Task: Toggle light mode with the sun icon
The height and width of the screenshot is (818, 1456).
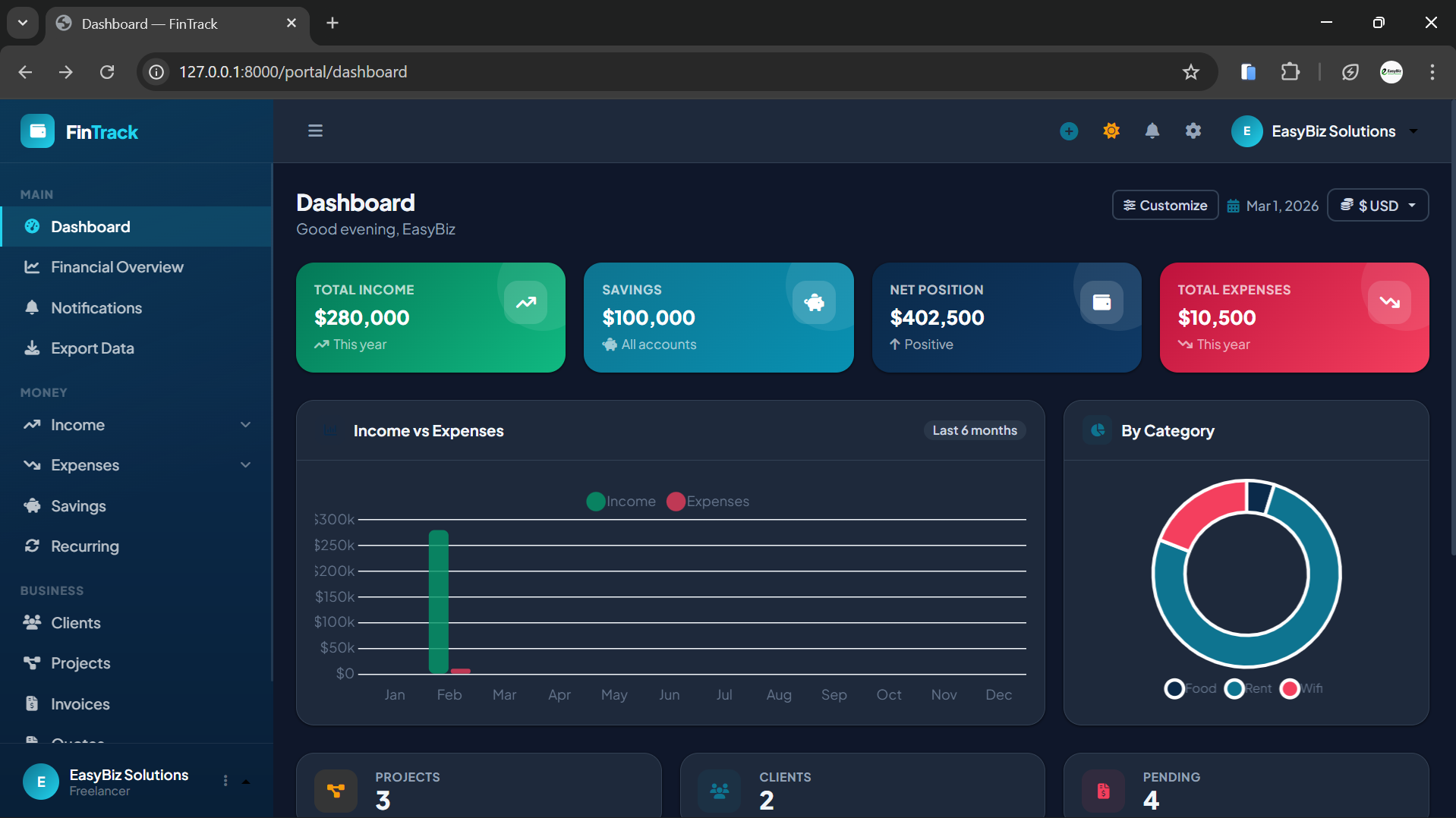Action: (1110, 131)
